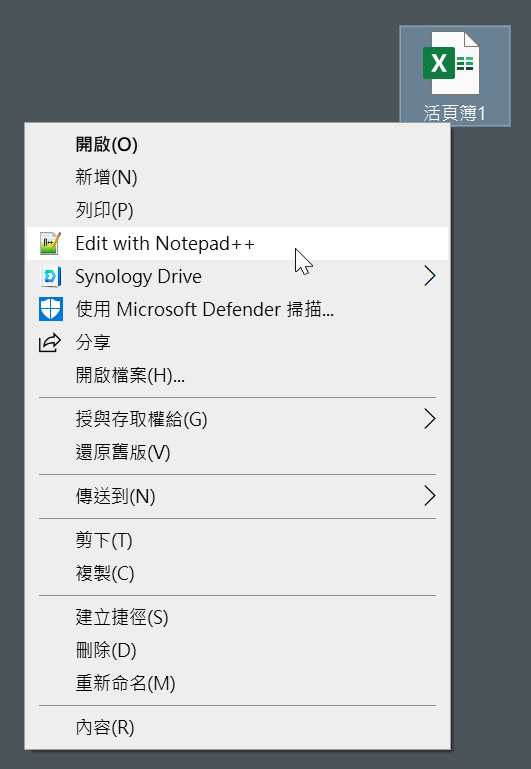This screenshot has height=769, width=531.
Task: Expand the 傳送到(N) submenu arrow
Action: pos(430,496)
